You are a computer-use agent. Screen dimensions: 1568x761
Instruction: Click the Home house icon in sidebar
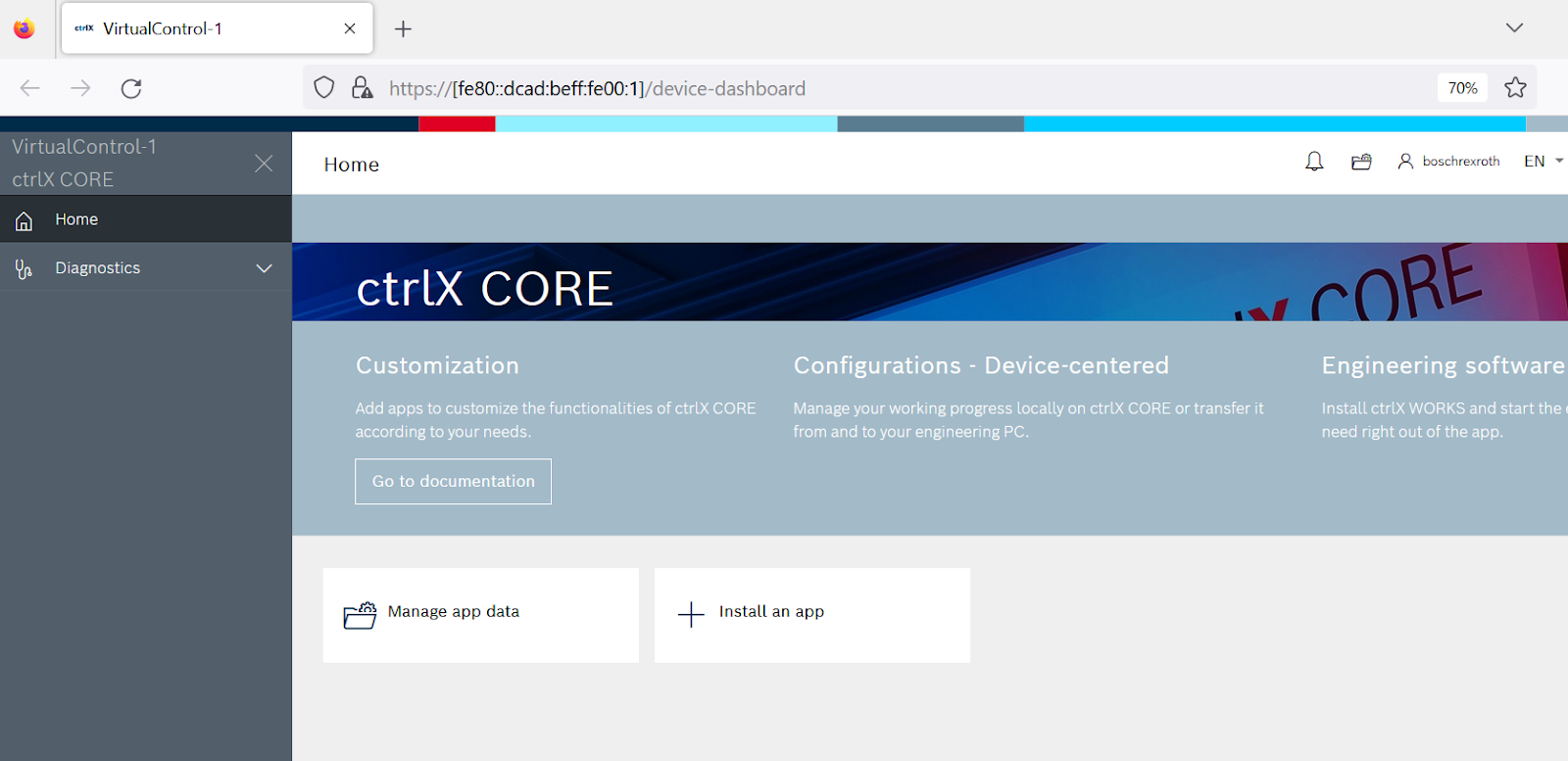[x=24, y=220]
